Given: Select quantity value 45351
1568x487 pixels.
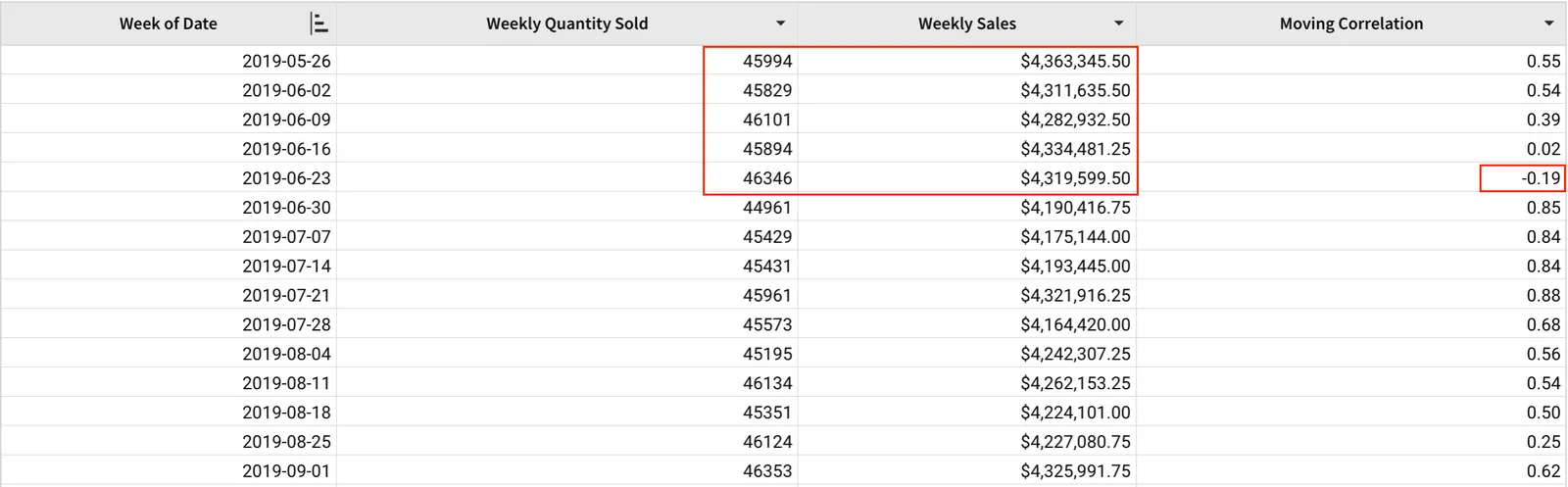Looking at the screenshot, I should click(x=767, y=413).
